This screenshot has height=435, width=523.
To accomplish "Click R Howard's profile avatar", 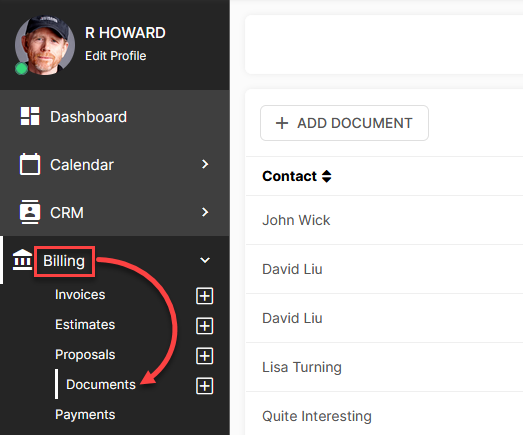I will click(x=45, y=45).
